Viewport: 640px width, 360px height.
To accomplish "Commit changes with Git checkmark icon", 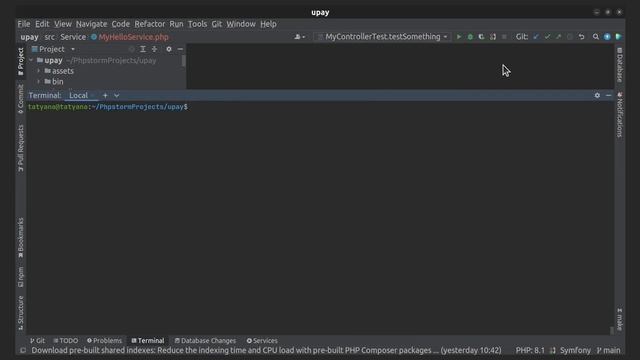I will tap(547, 37).
